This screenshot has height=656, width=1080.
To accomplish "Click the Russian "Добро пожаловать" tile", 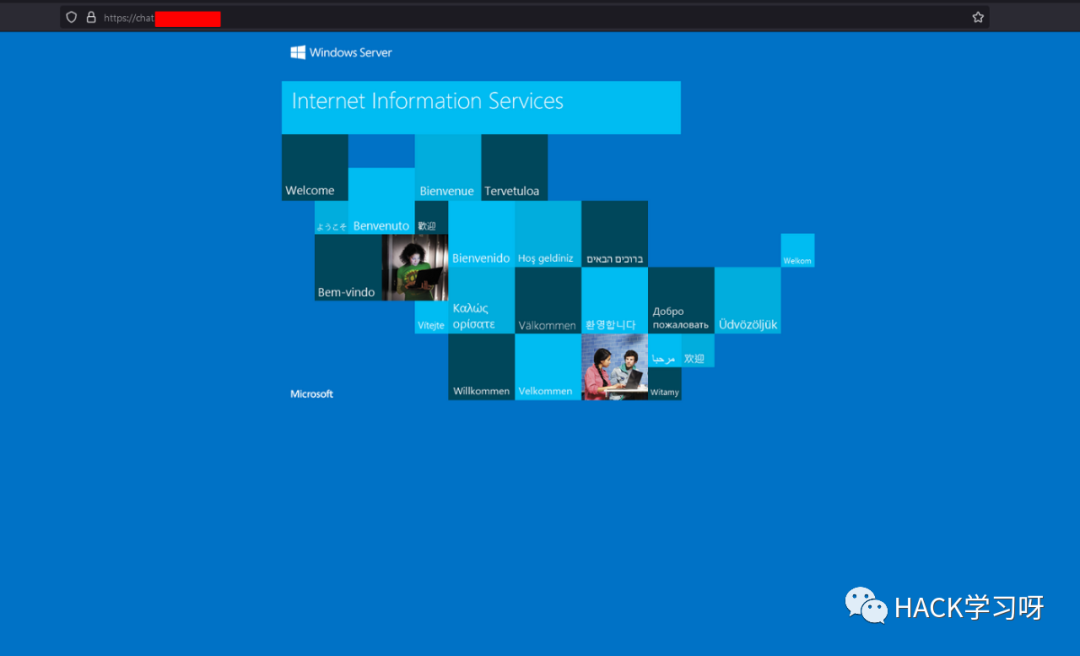I will (681, 300).
